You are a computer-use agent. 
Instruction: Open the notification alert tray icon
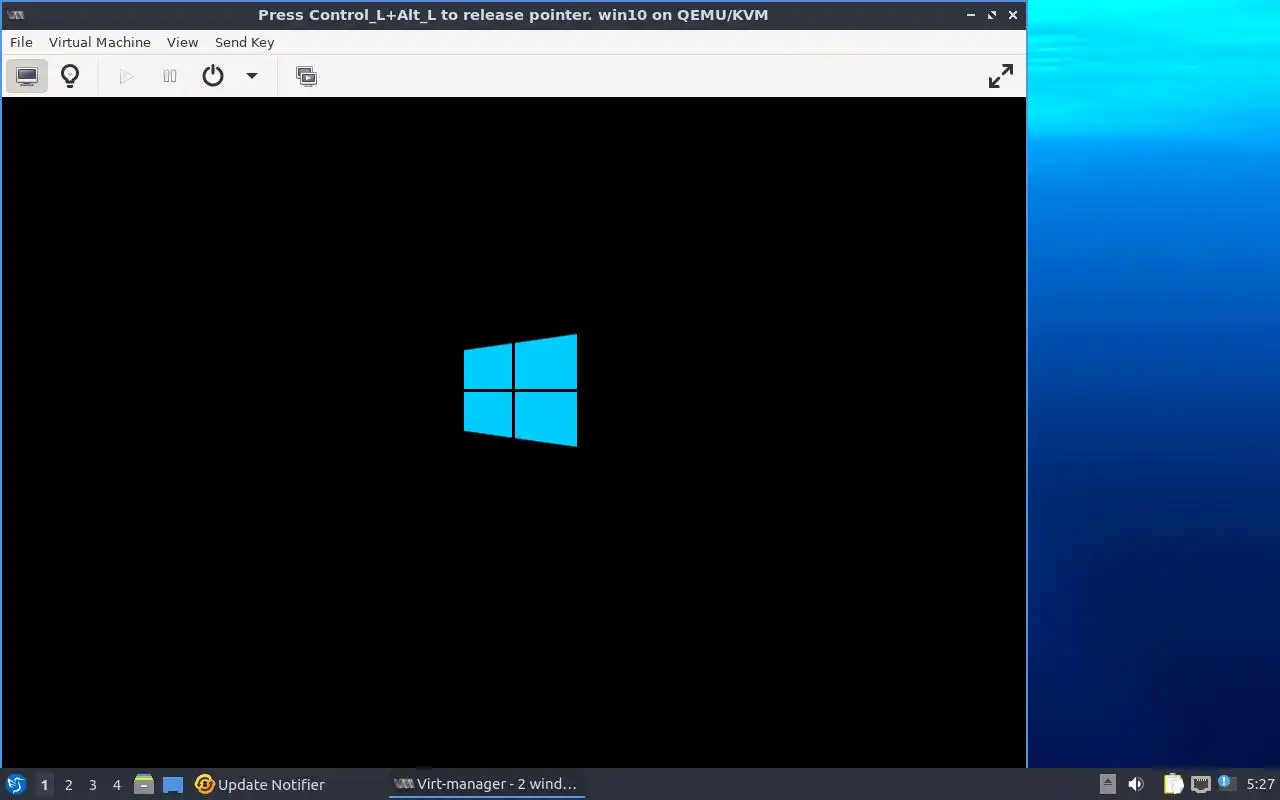pyautogui.click(x=1226, y=783)
